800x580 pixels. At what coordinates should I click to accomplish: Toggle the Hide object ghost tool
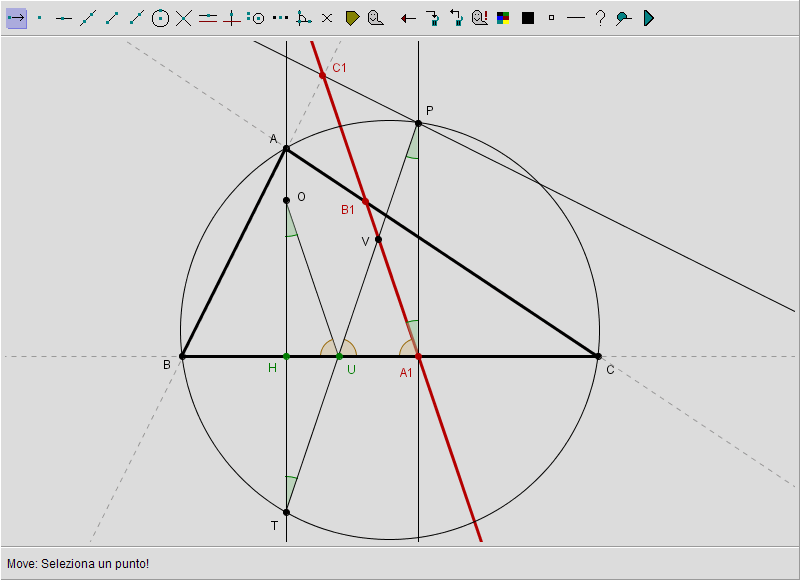click(375, 18)
